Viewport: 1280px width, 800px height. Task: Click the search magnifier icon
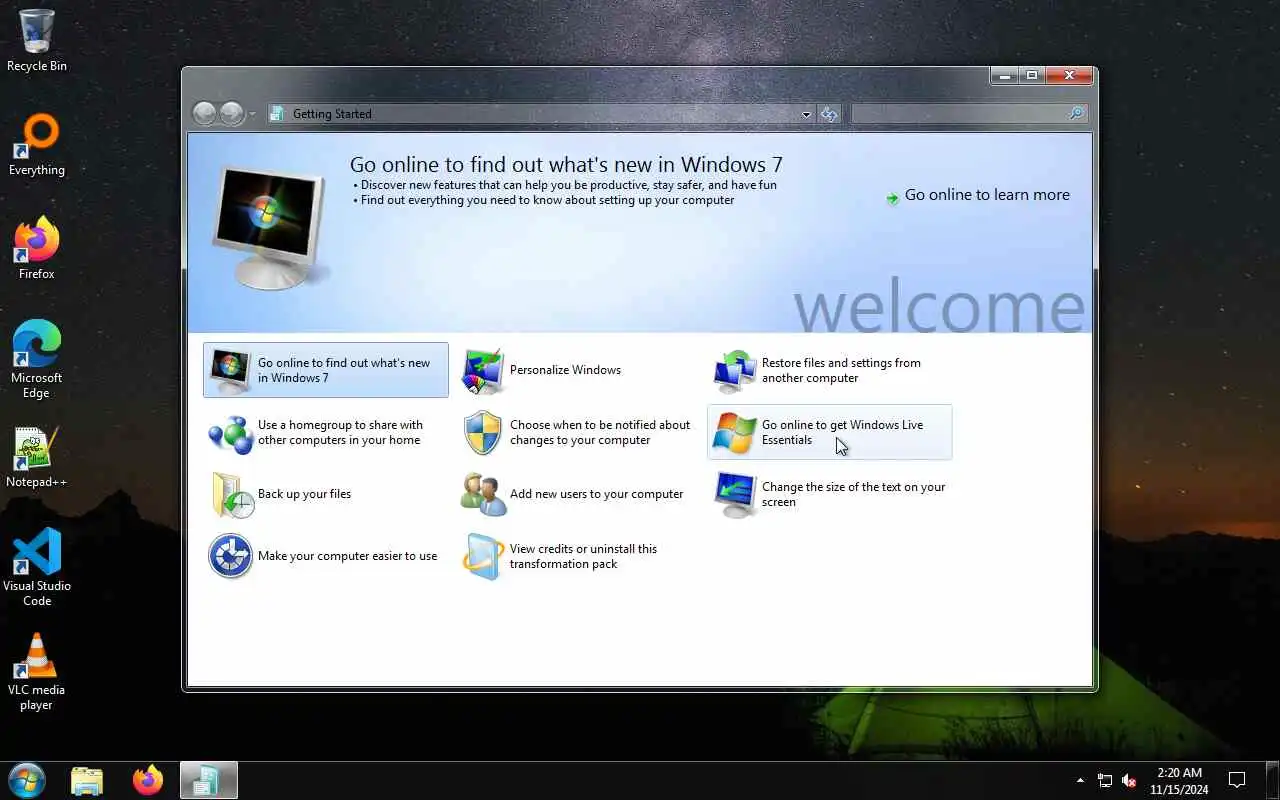pos(1076,114)
